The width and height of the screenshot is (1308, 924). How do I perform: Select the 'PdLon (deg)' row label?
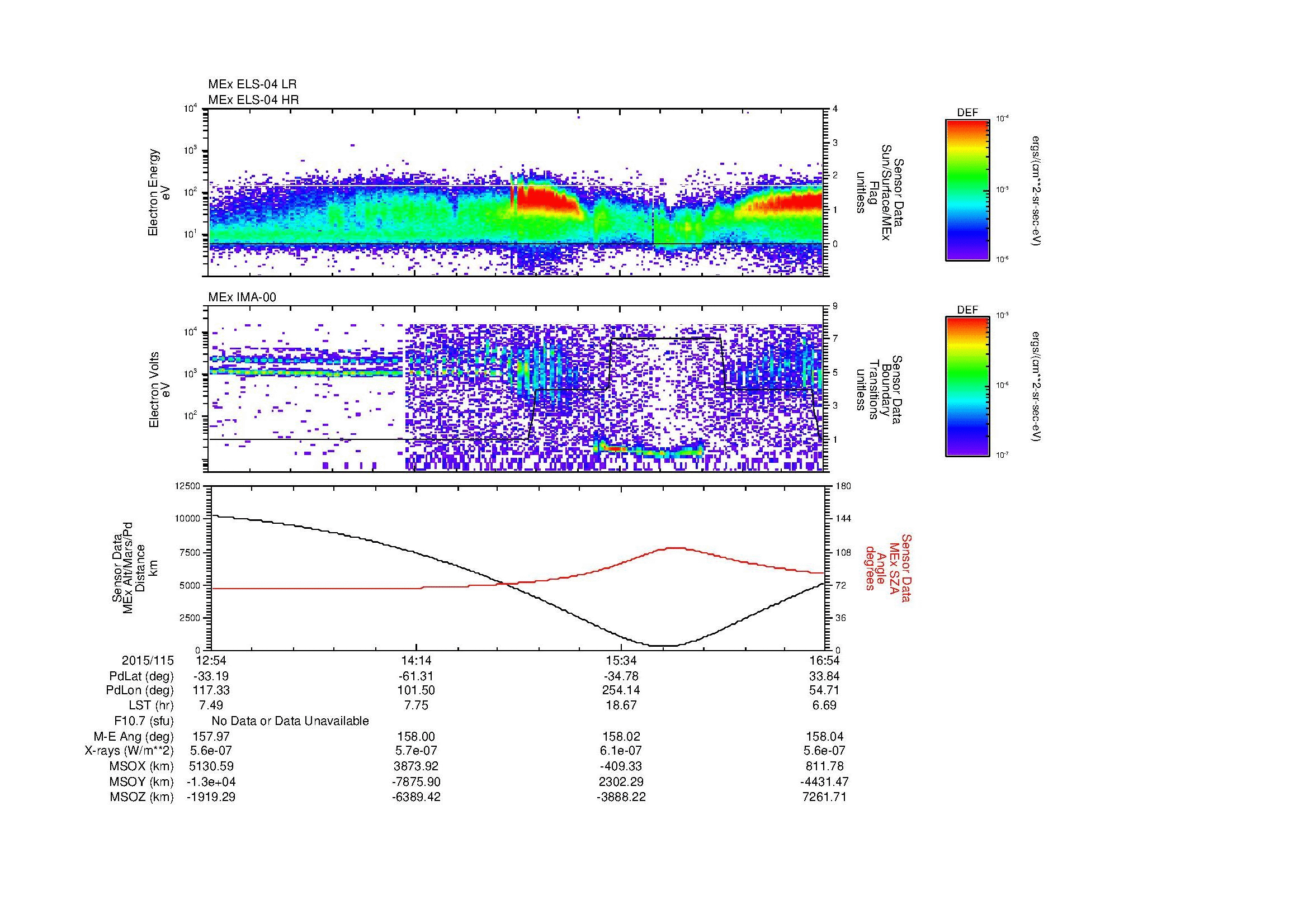[141, 690]
